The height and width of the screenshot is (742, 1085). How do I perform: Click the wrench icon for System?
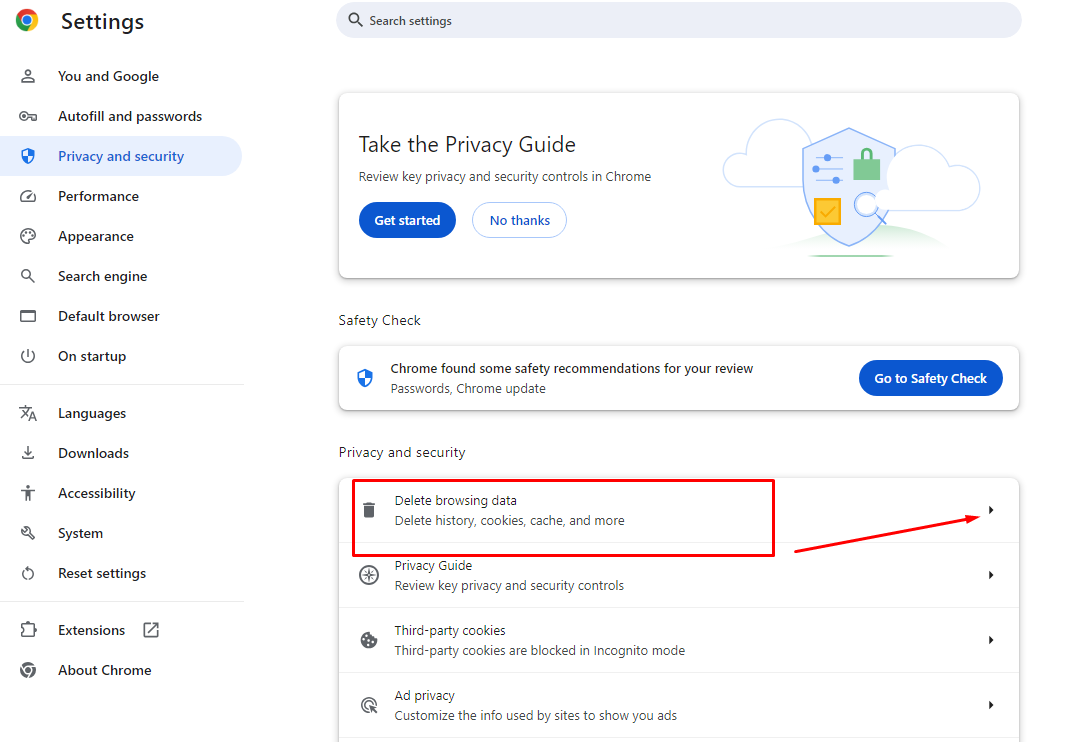tap(28, 533)
